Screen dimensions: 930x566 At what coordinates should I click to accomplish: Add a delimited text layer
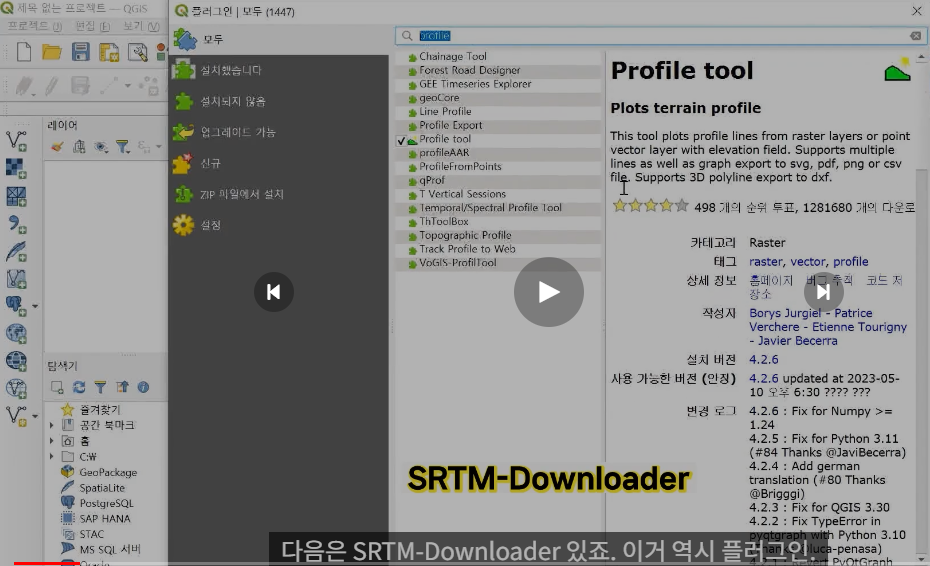point(16,224)
